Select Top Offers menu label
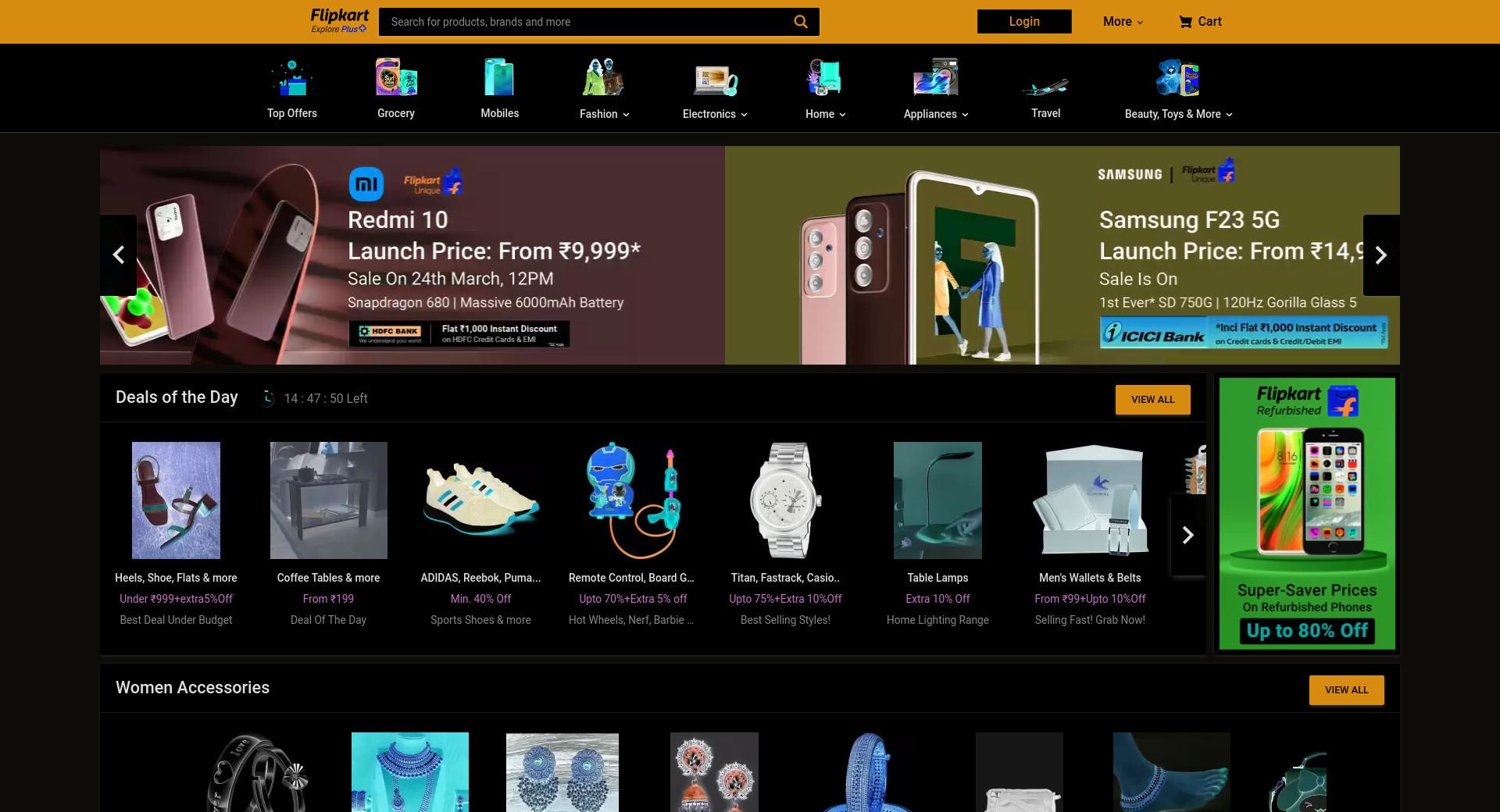 pyautogui.click(x=292, y=113)
